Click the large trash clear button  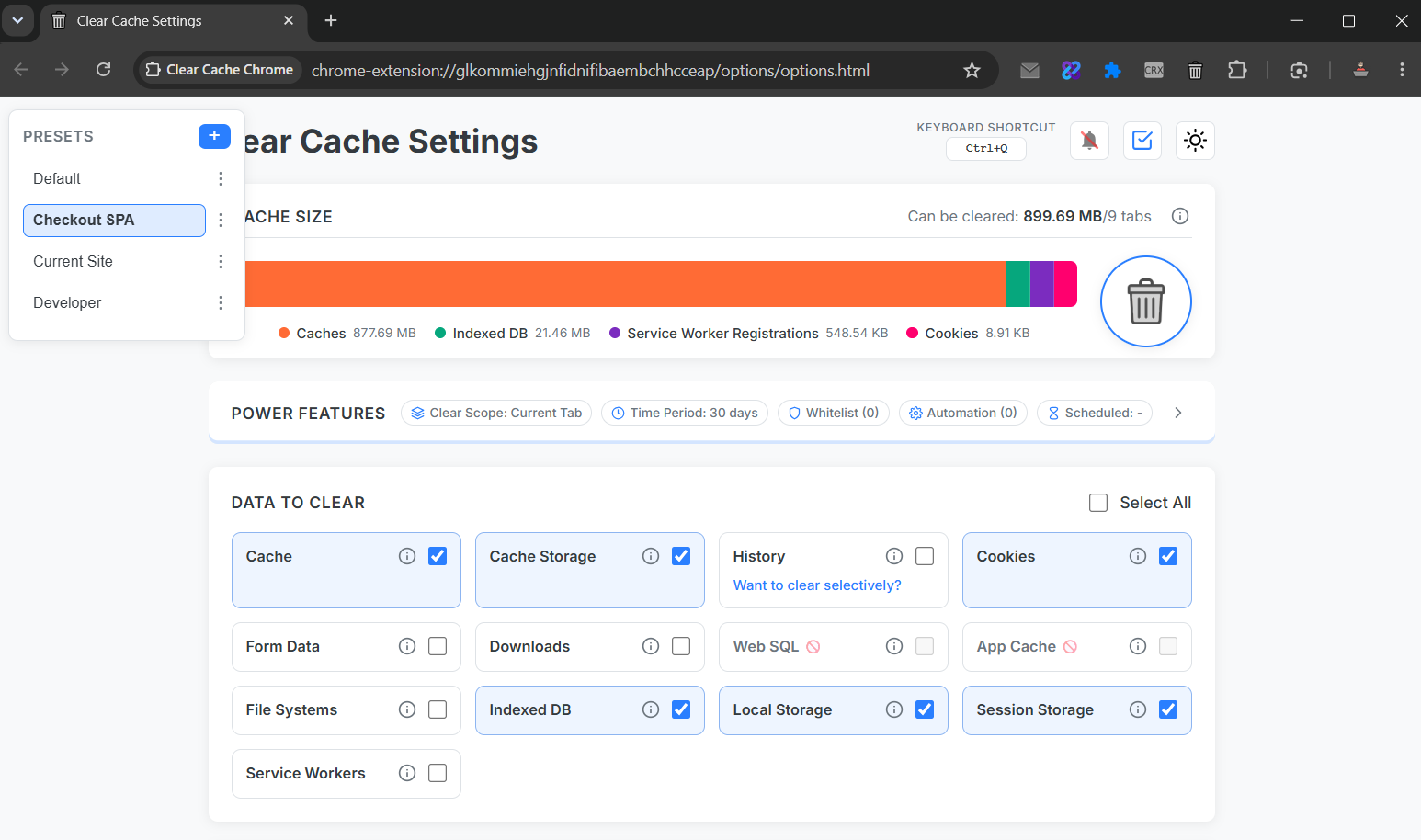coord(1146,301)
